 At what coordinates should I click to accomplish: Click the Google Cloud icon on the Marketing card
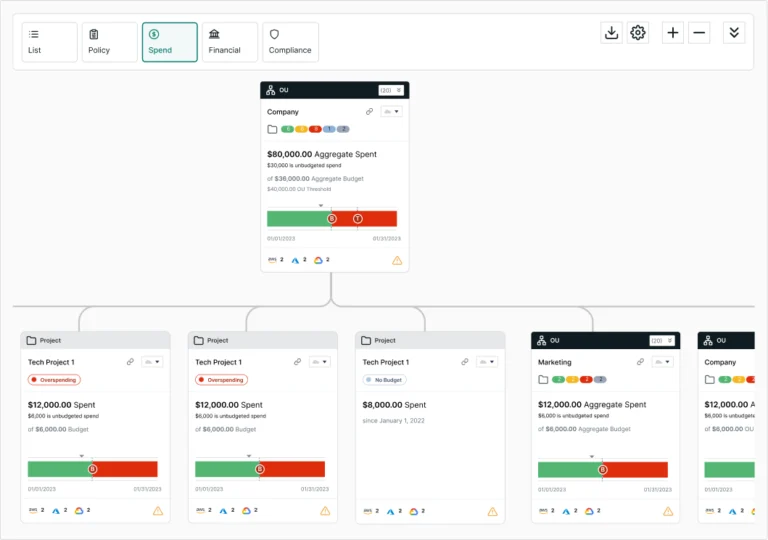[589, 511]
